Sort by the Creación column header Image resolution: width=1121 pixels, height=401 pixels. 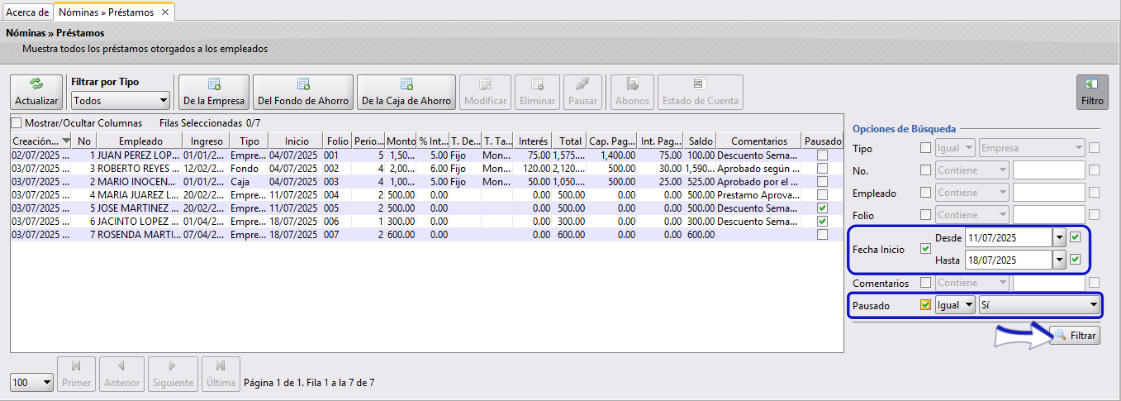click(x=41, y=141)
